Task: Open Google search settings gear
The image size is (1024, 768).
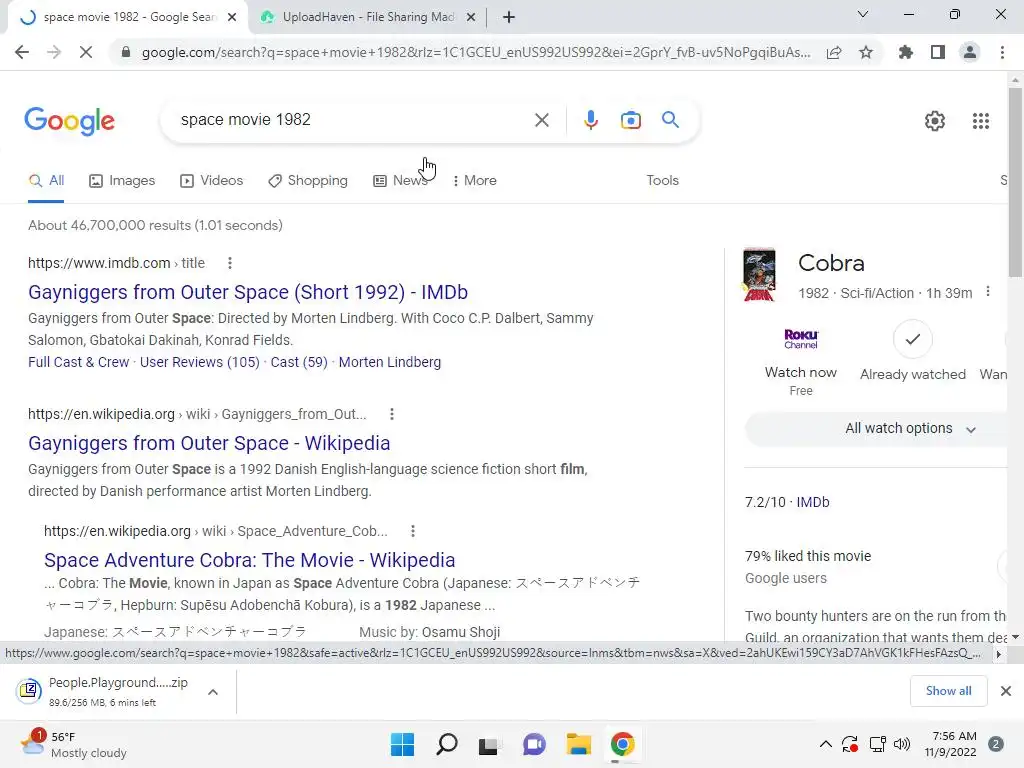Action: 935,121
